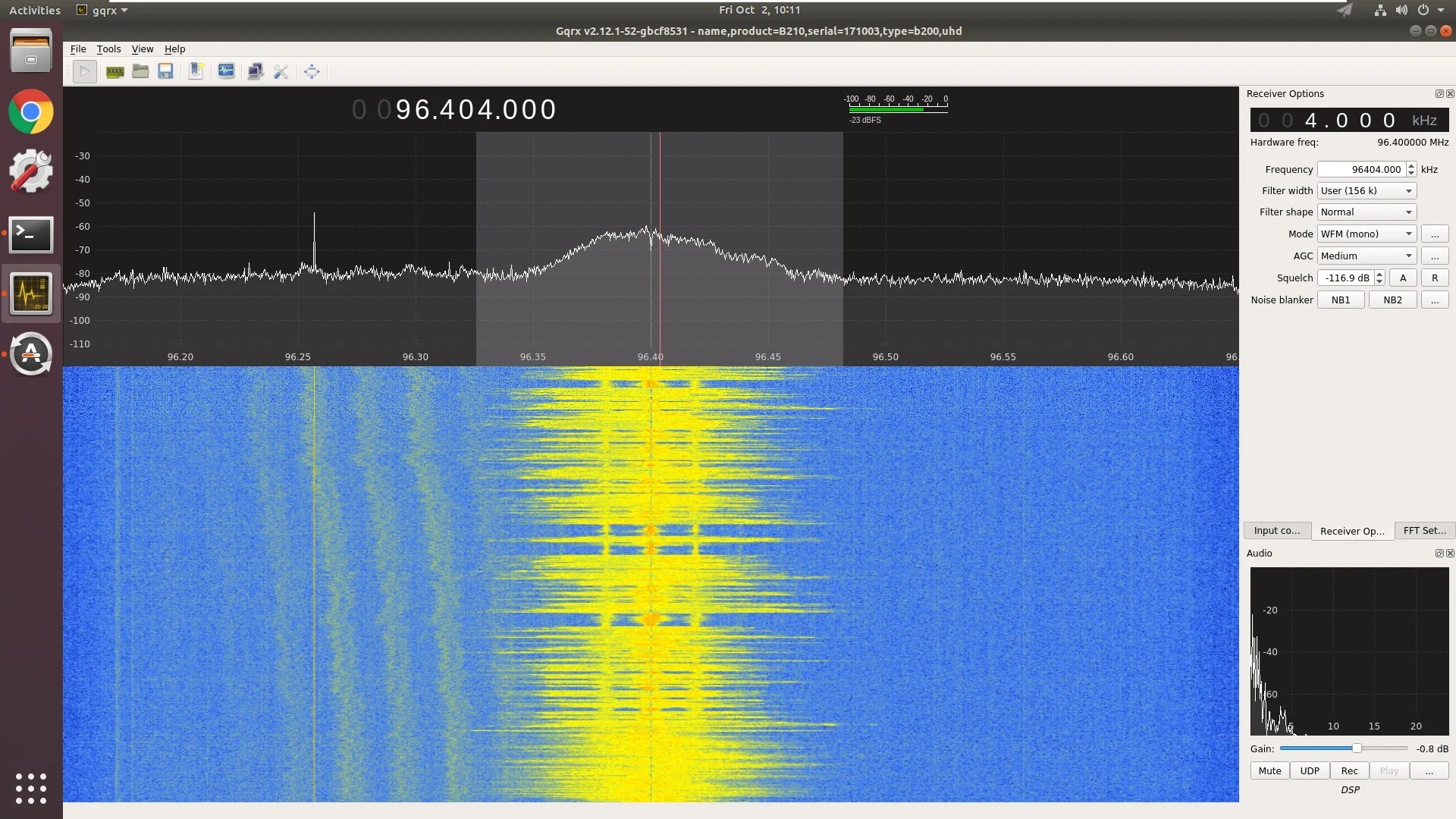Toggle the NB1 noise blanker
The width and height of the screenshot is (1456, 819).
point(1340,300)
